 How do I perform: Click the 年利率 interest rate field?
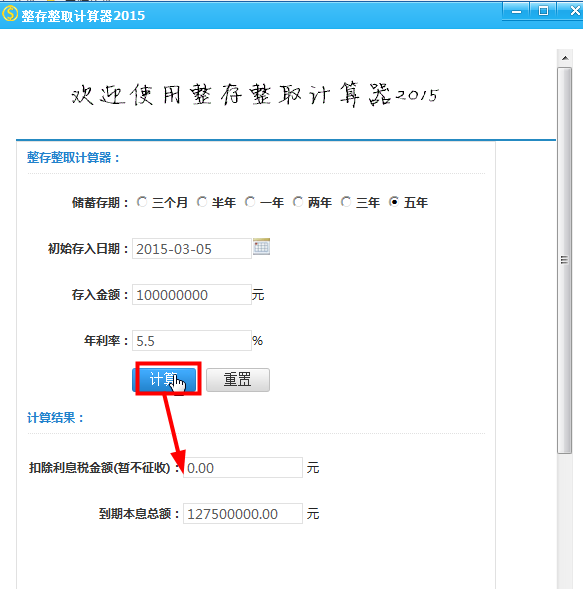(x=192, y=341)
